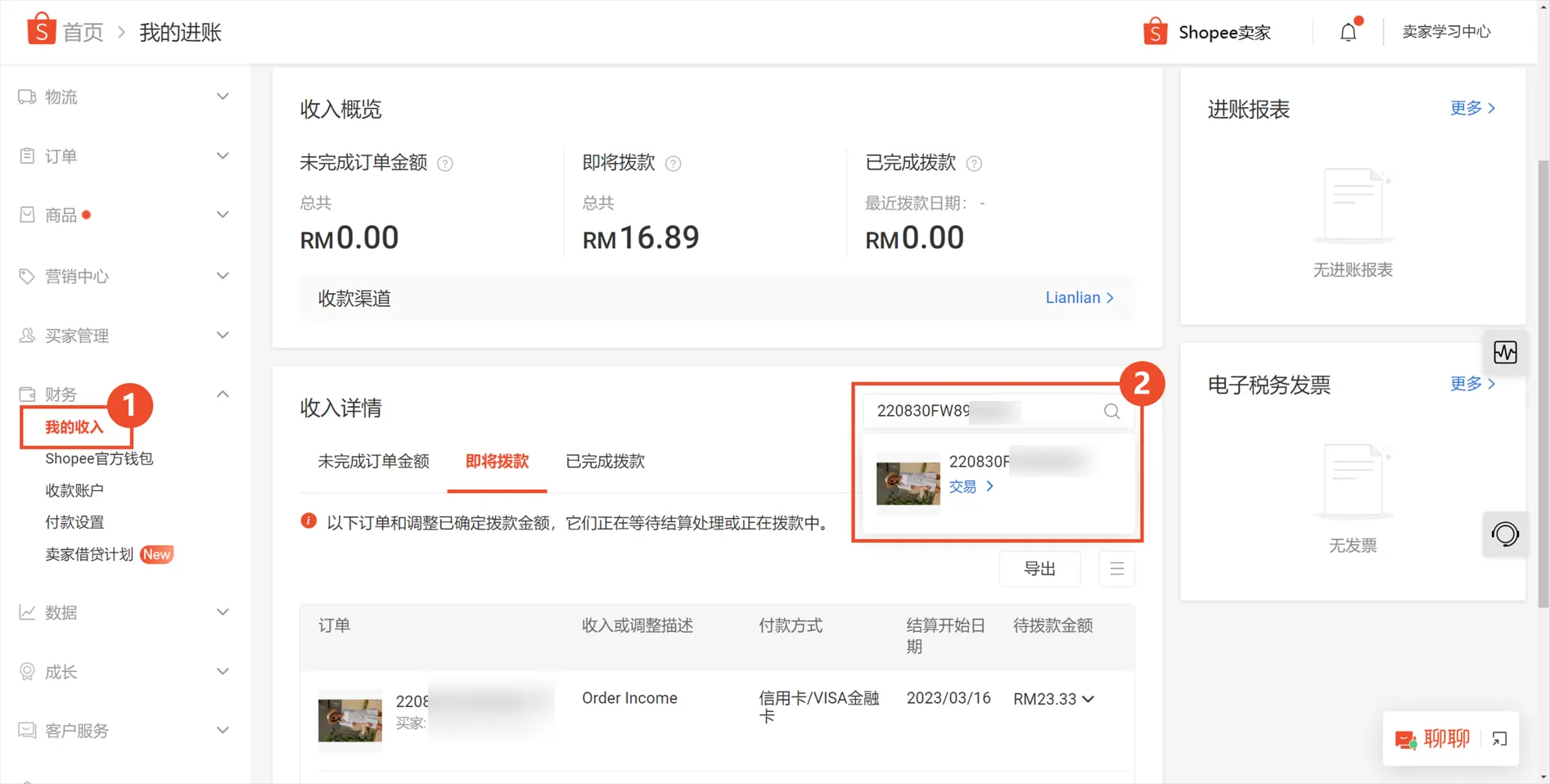Collapse the 财务 section in sidebar
The image size is (1550, 784).
(222, 394)
